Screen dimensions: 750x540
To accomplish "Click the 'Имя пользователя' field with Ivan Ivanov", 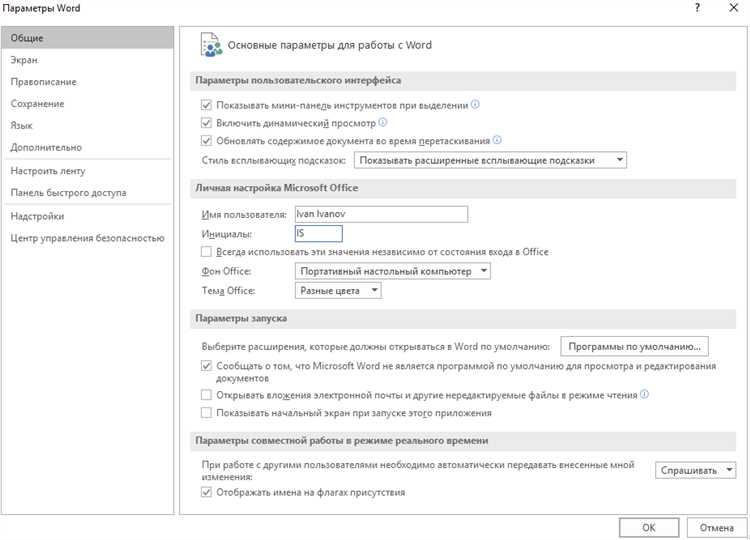I will (x=381, y=214).
